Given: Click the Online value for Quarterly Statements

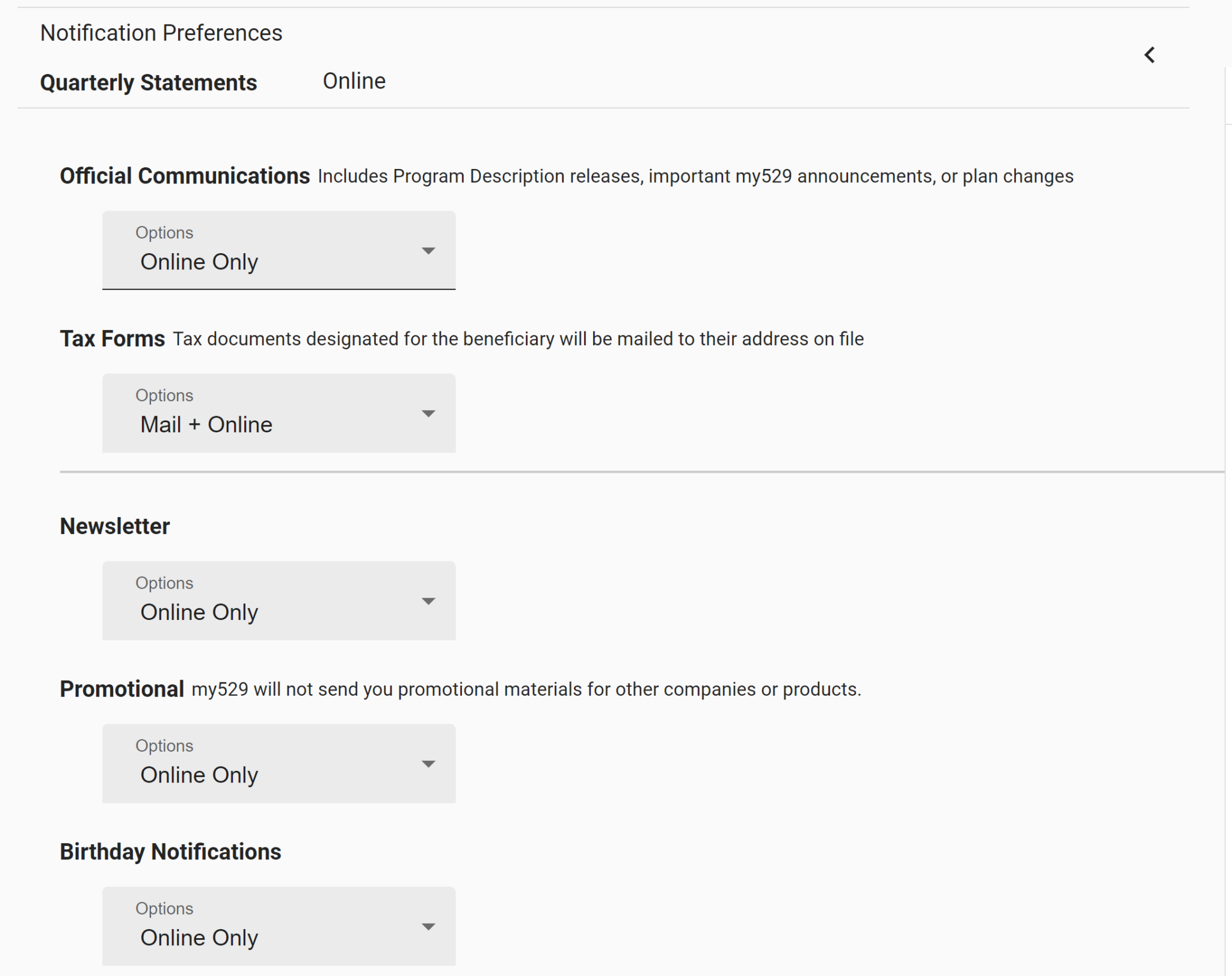Looking at the screenshot, I should point(354,81).
